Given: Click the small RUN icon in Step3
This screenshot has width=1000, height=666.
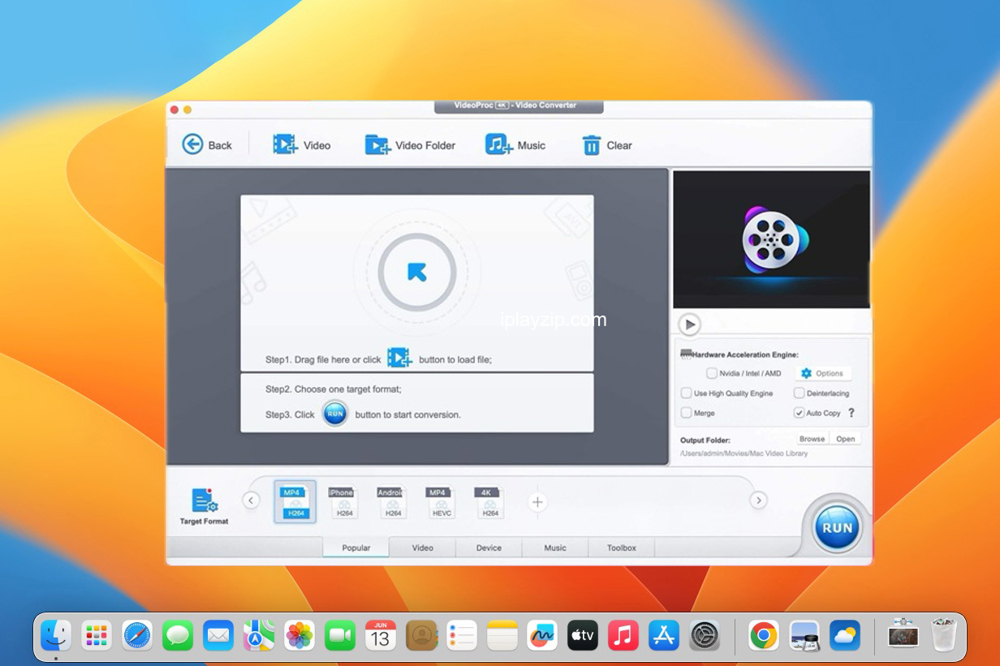Looking at the screenshot, I should click(x=335, y=413).
